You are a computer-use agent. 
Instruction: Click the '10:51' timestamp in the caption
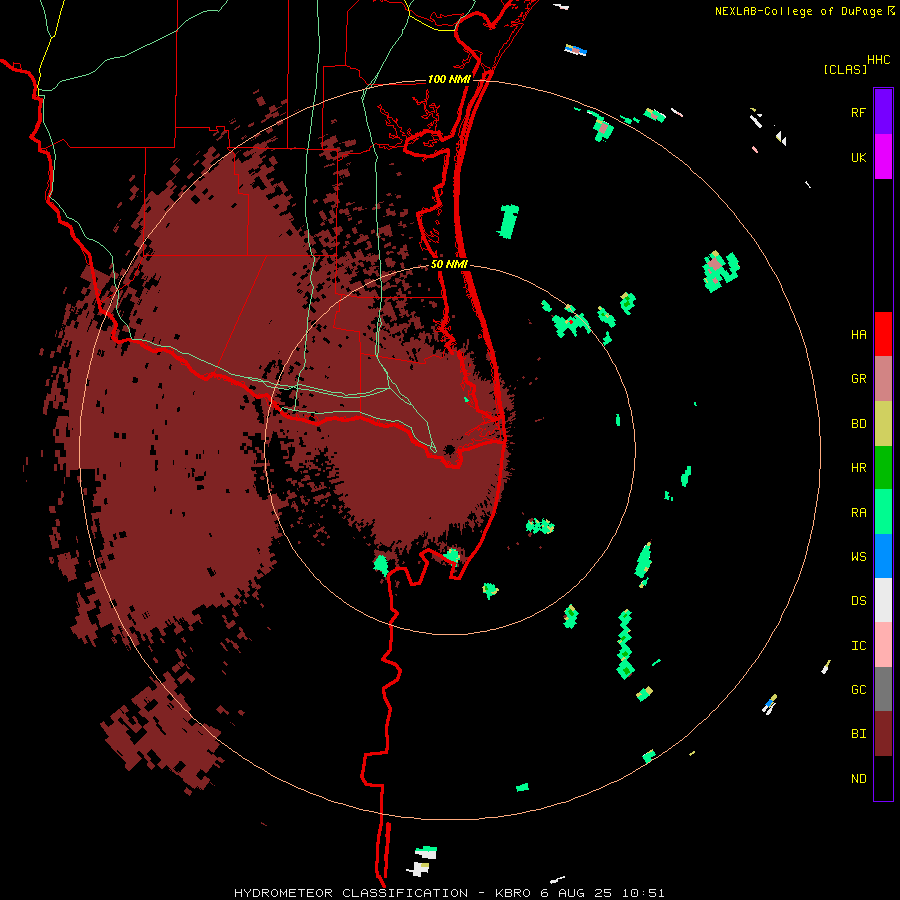[642, 893]
